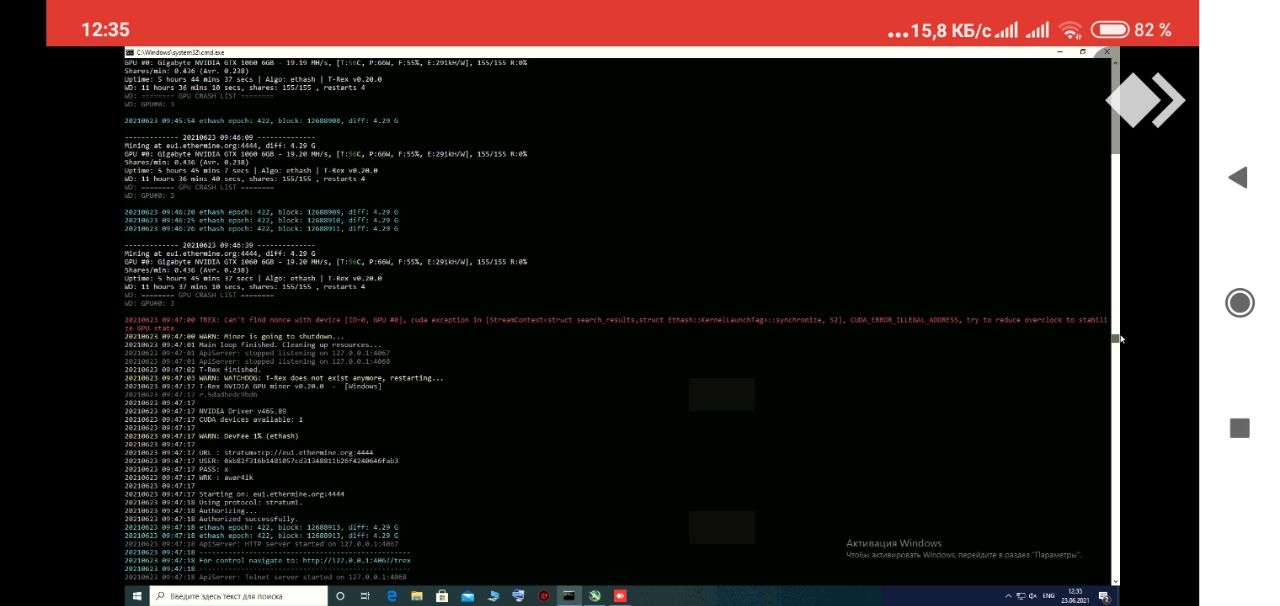Launch Microsoft Edge from the taskbar
Image resolution: width=1280 pixels, height=606 pixels.
tap(392, 596)
